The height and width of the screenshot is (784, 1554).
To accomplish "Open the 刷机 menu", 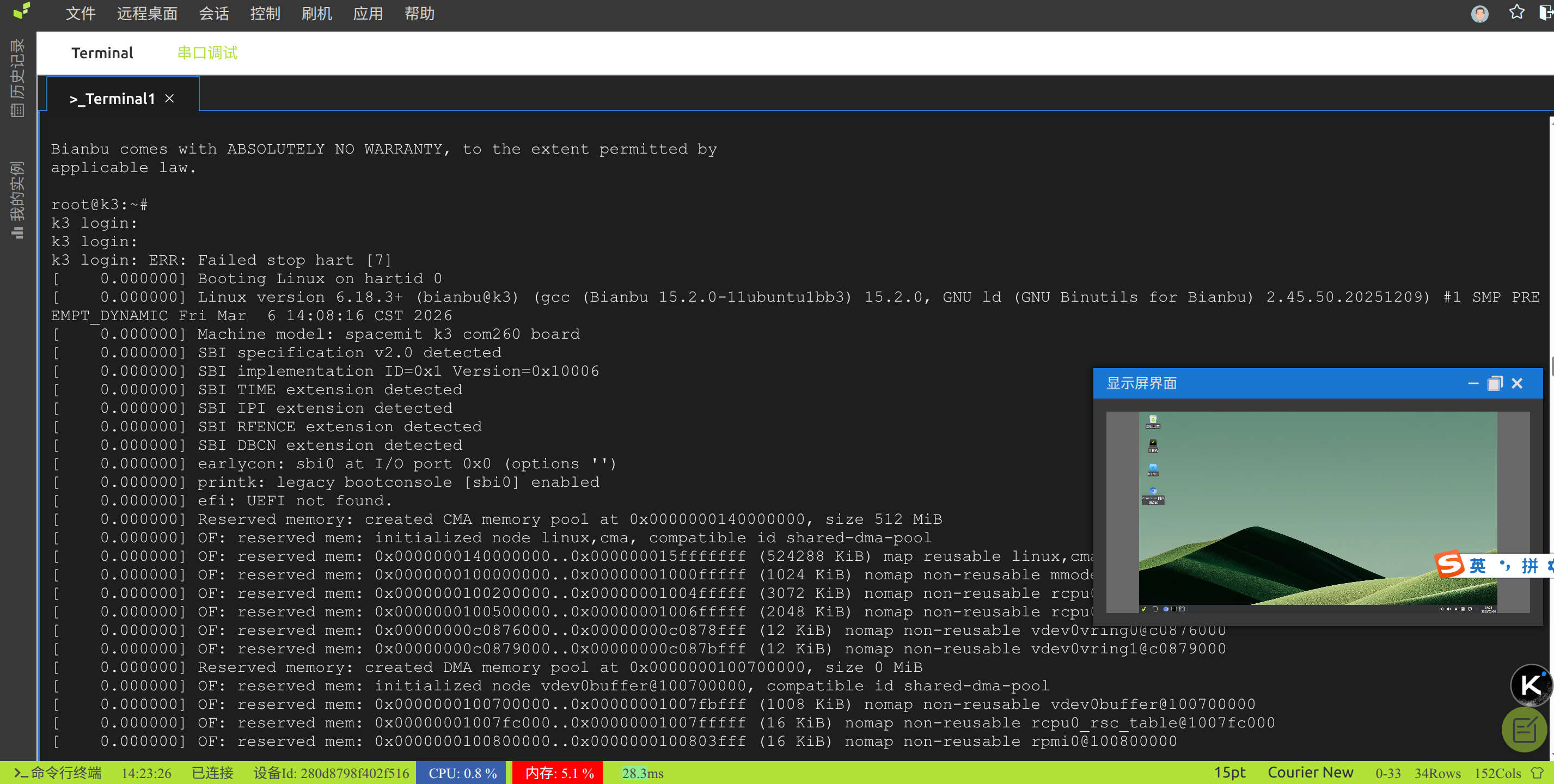I will pos(316,13).
